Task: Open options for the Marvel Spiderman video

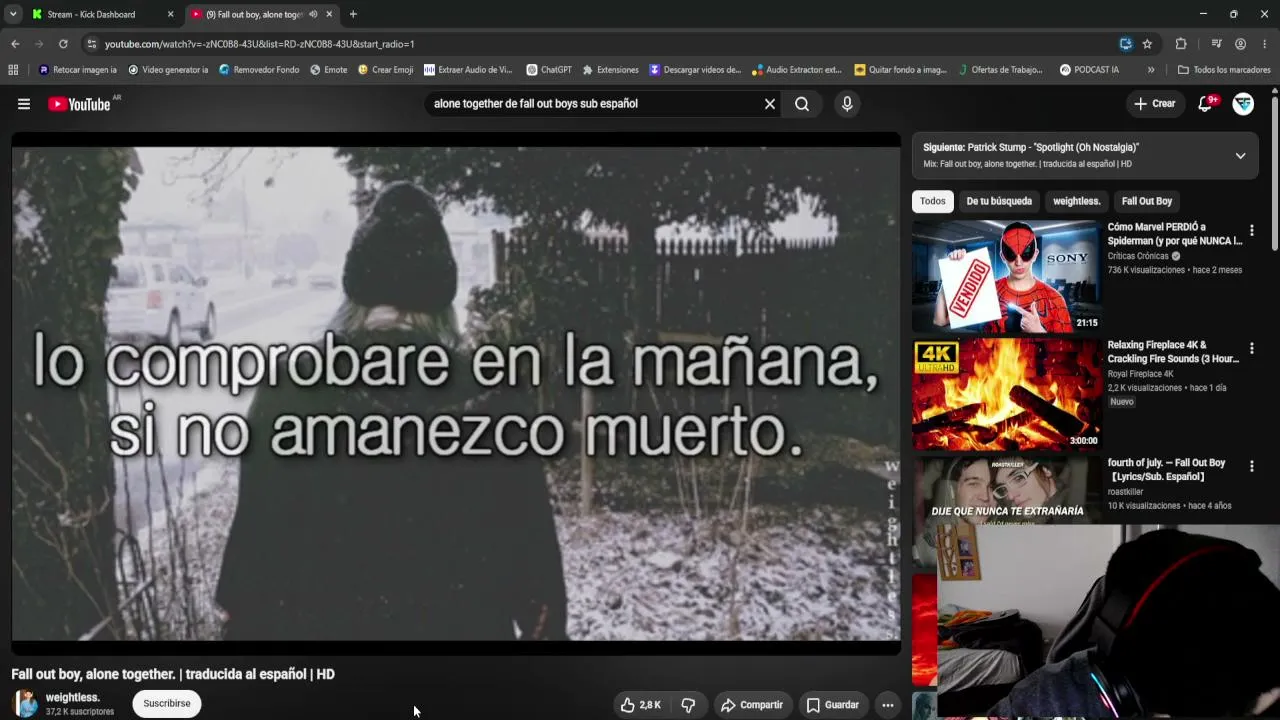Action: pyautogui.click(x=1251, y=231)
